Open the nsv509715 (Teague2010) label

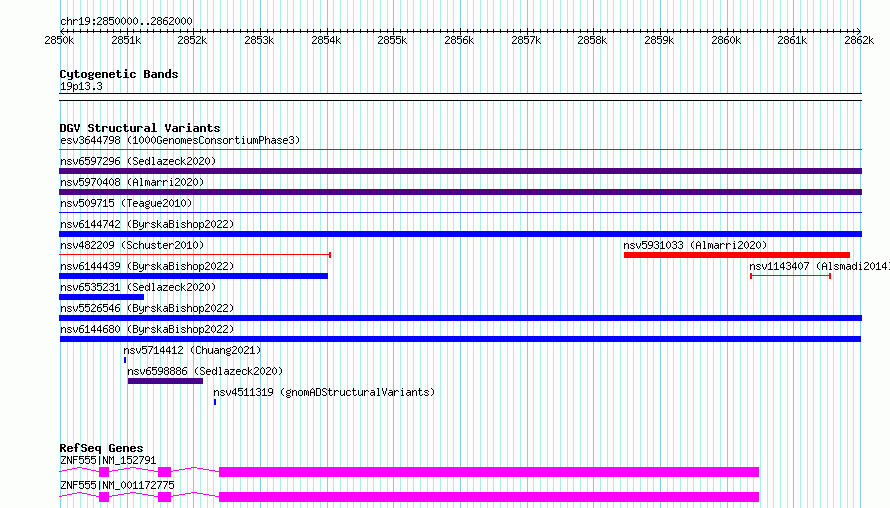126,203
